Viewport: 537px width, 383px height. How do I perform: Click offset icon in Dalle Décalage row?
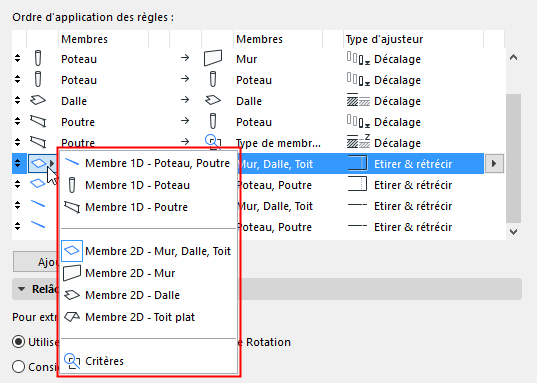pyautogui.click(x=358, y=100)
